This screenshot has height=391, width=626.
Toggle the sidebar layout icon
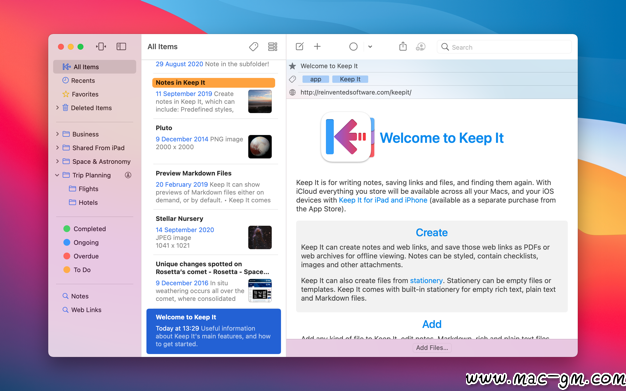[121, 47]
